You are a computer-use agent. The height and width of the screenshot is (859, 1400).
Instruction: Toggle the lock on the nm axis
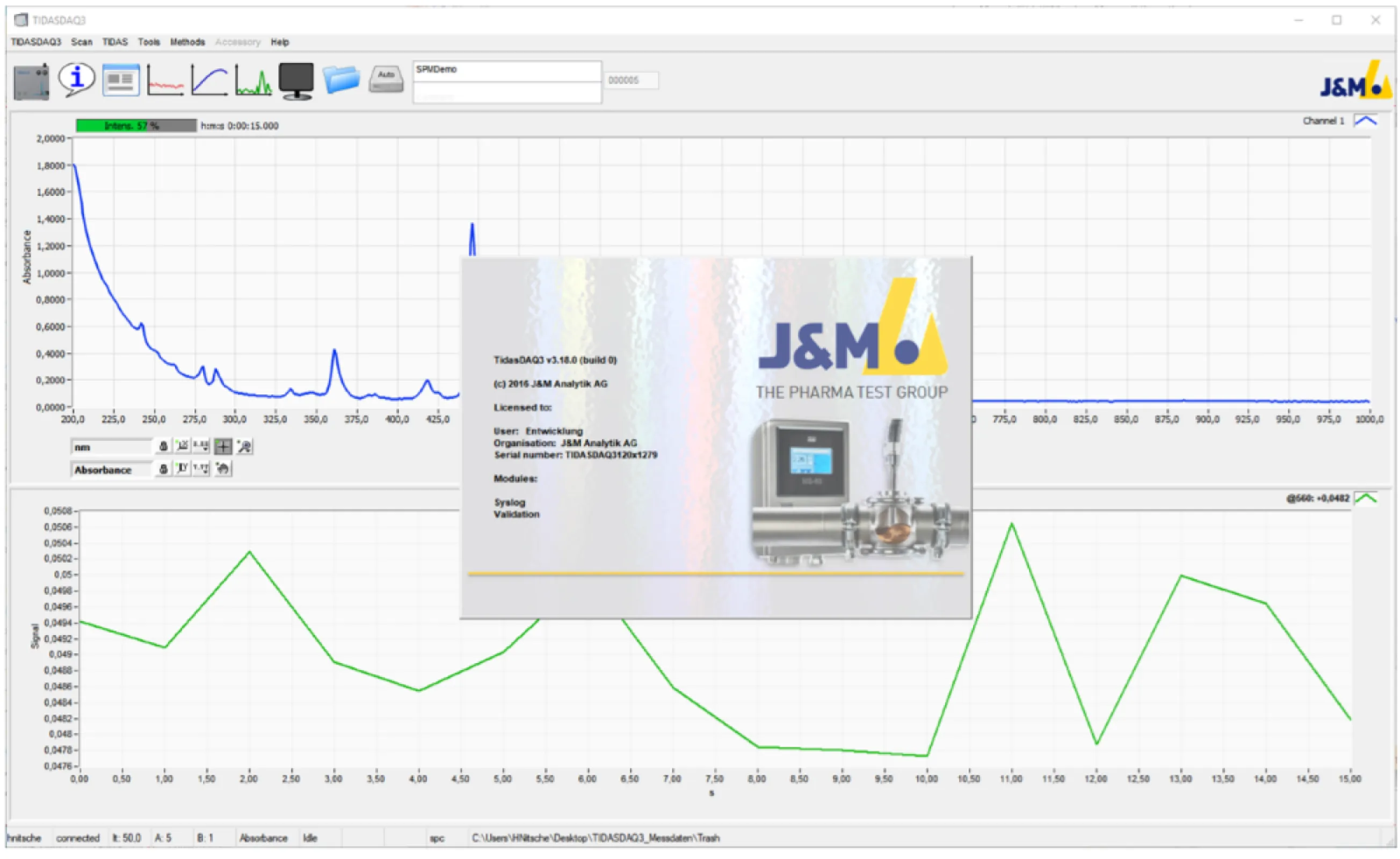tap(164, 447)
